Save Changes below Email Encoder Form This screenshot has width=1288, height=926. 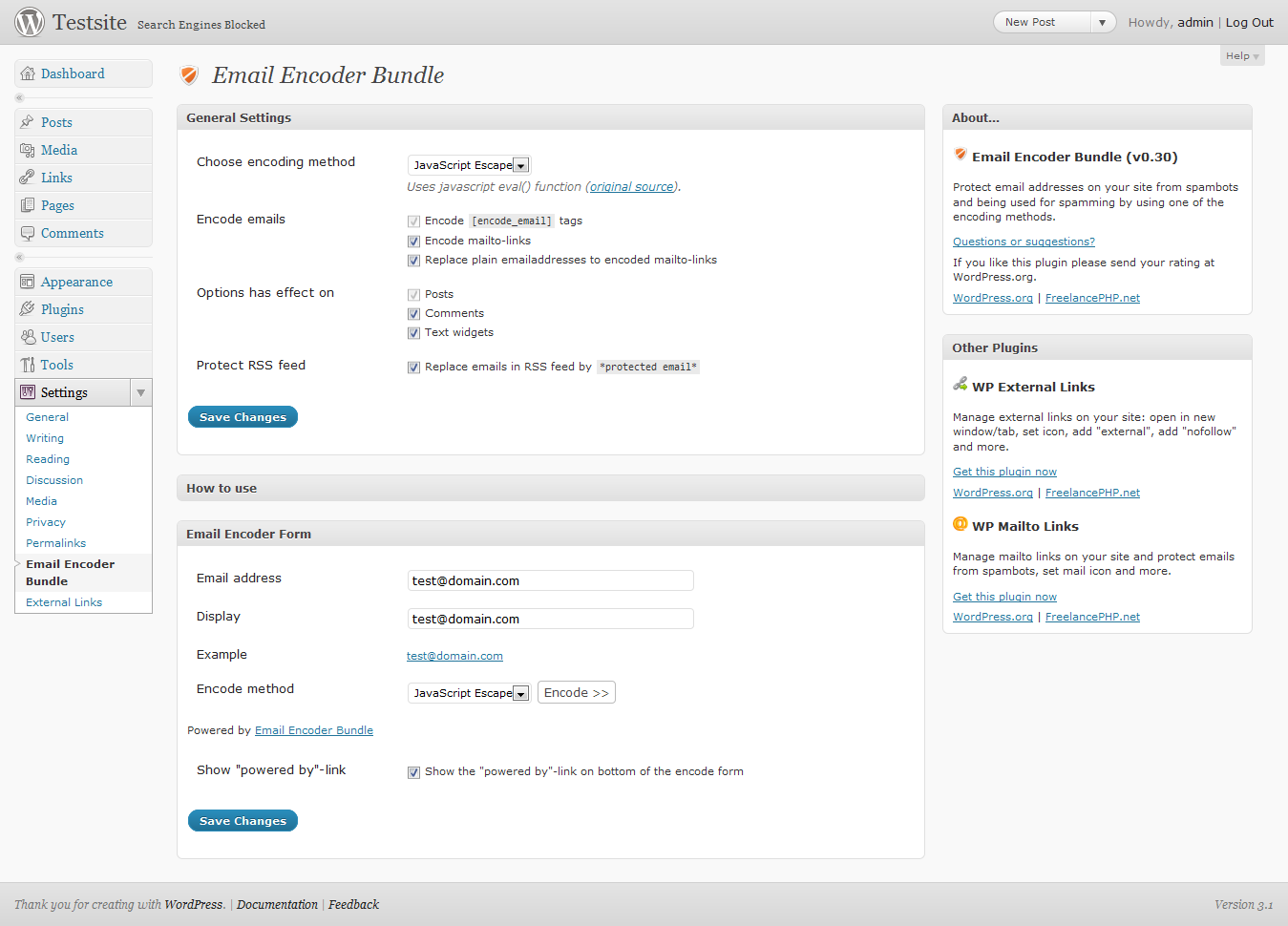tap(243, 821)
